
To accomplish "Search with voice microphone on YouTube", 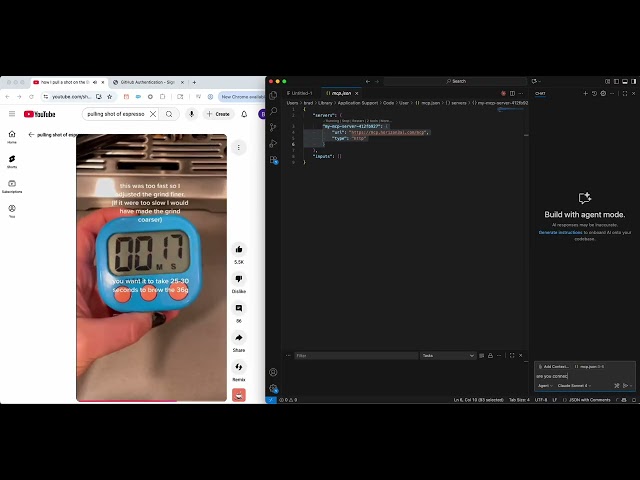I will point(191,114).
